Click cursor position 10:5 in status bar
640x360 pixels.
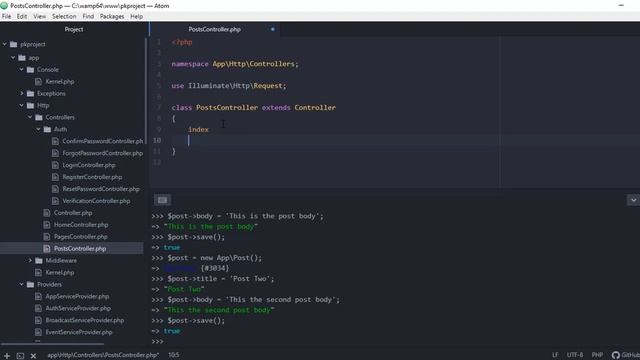(173, 355)
